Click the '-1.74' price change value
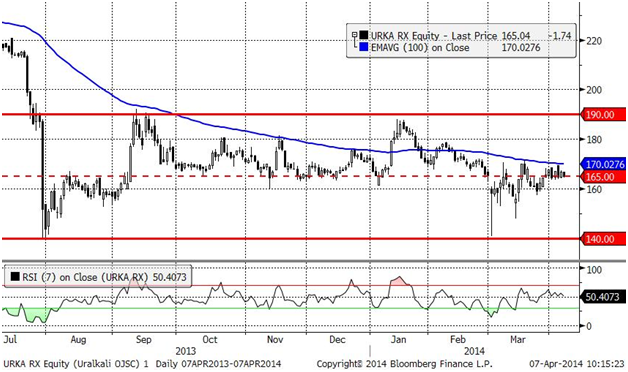The height and width of the screenshot is (372, 628). point(560,36)
